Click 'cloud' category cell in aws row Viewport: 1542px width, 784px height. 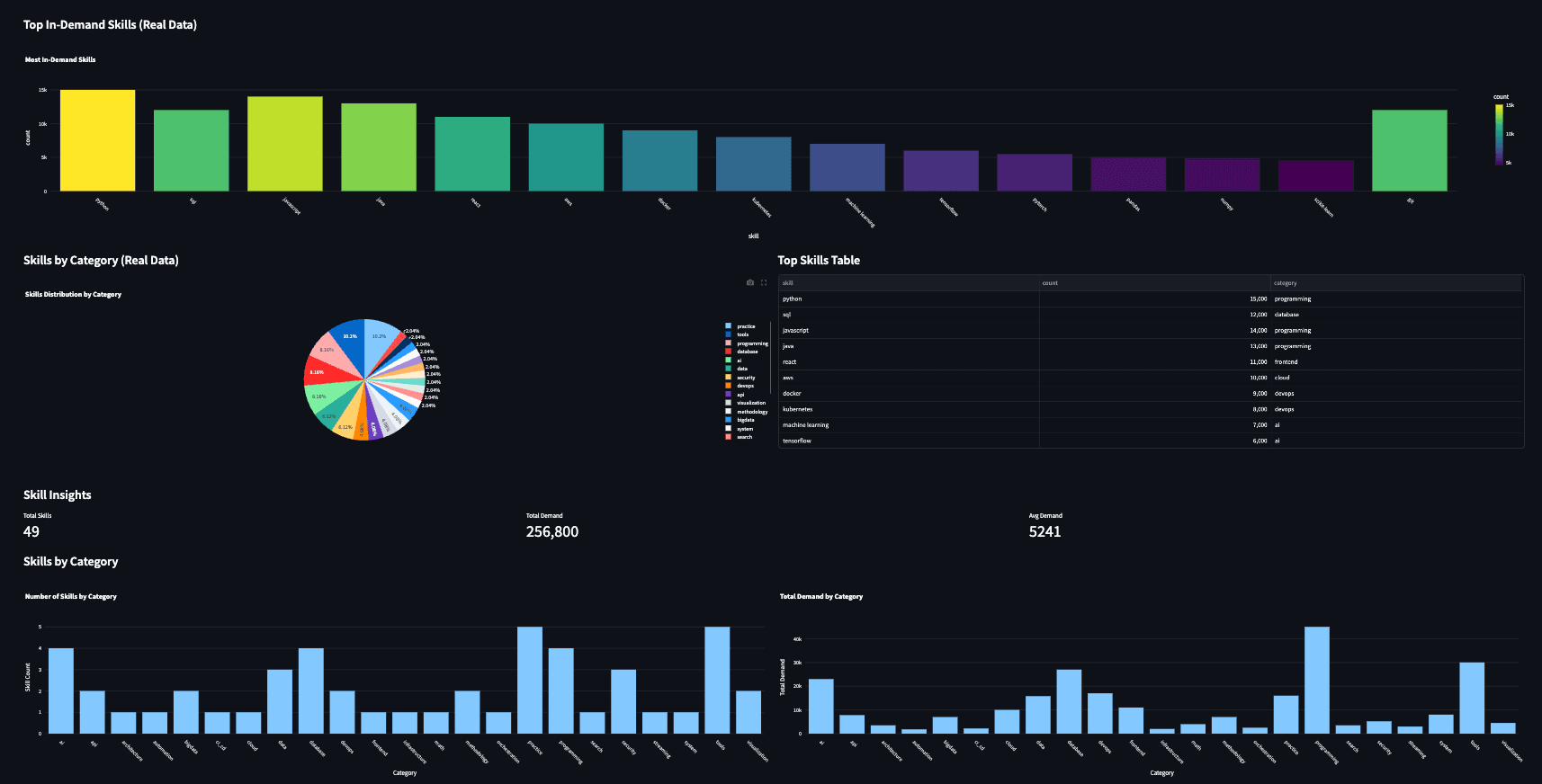(x=1396, y=378)
